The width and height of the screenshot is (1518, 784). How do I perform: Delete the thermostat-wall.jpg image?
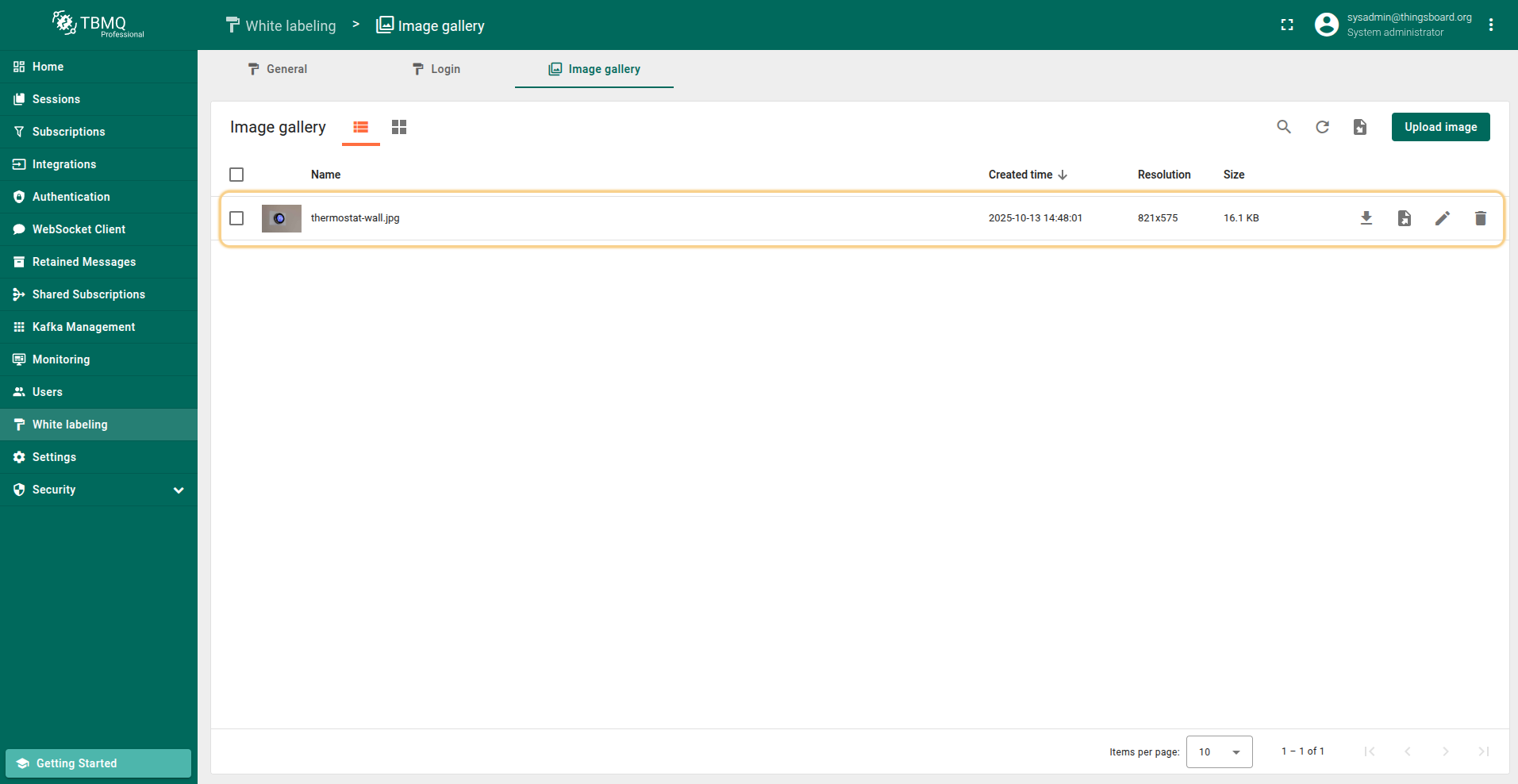point(1480,218)
